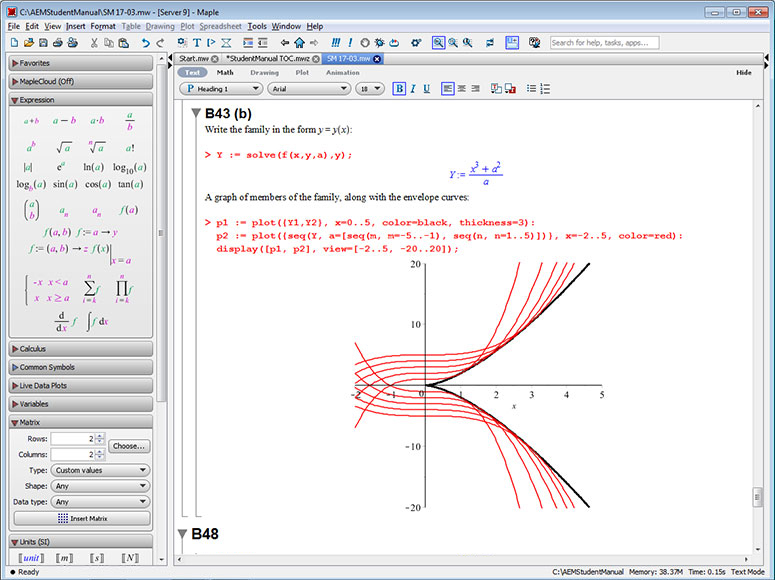Click the search for help input field
The width and height of the screenshot is (775, 580).
click(603, 43)
